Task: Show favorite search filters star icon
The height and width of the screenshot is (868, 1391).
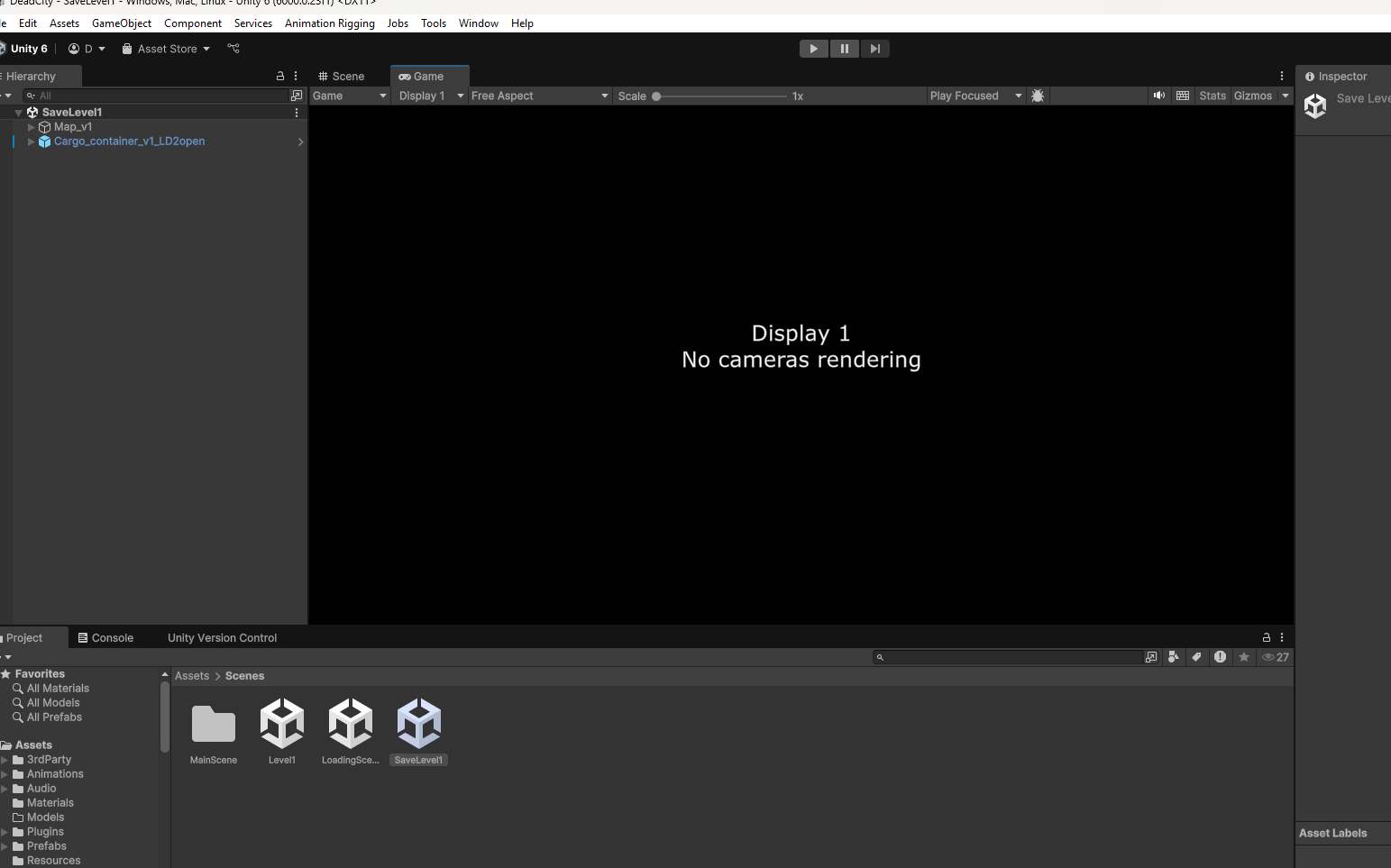Action: click(1244, 657)
